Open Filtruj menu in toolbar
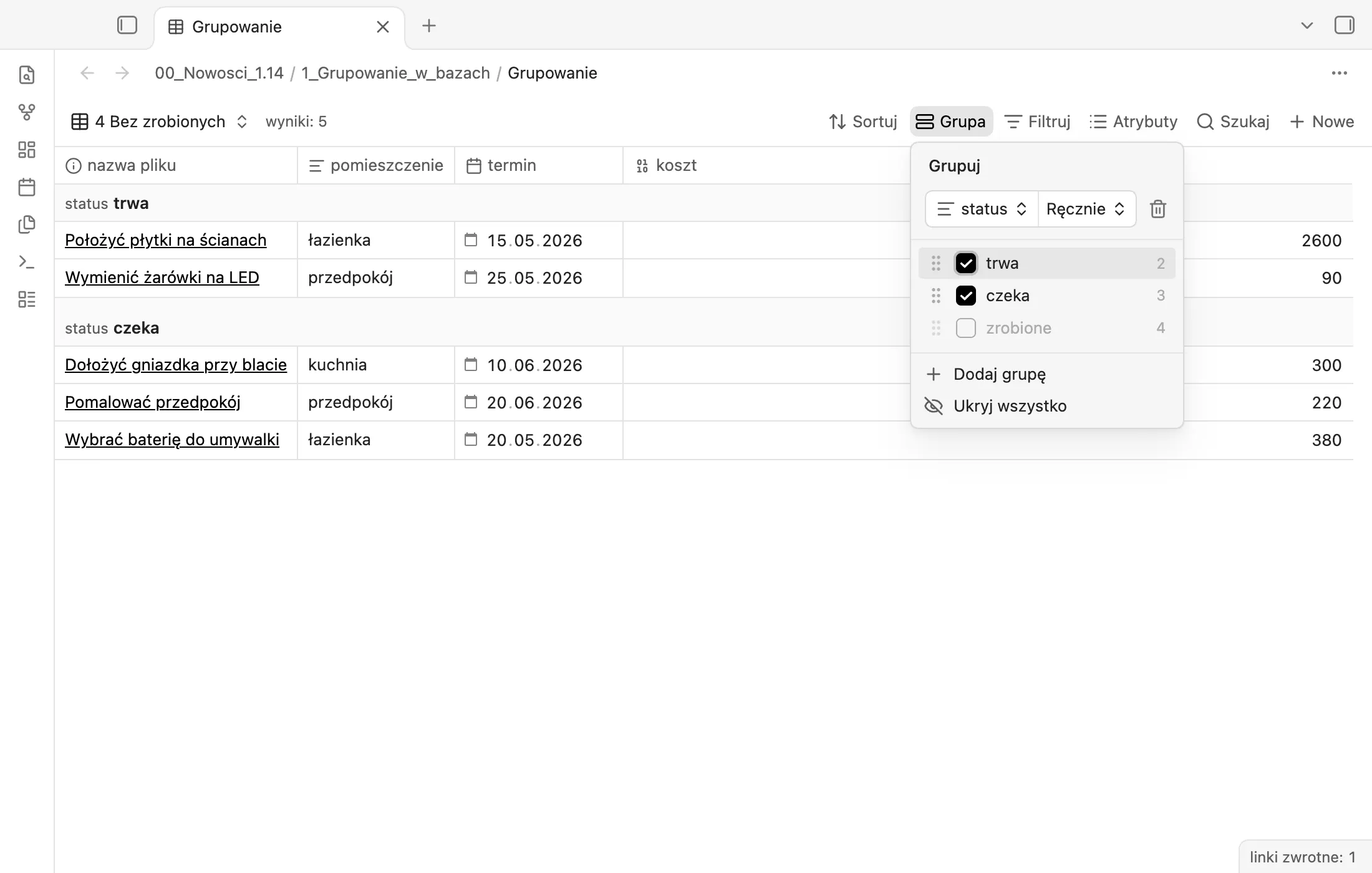 tap(1038, 122)
